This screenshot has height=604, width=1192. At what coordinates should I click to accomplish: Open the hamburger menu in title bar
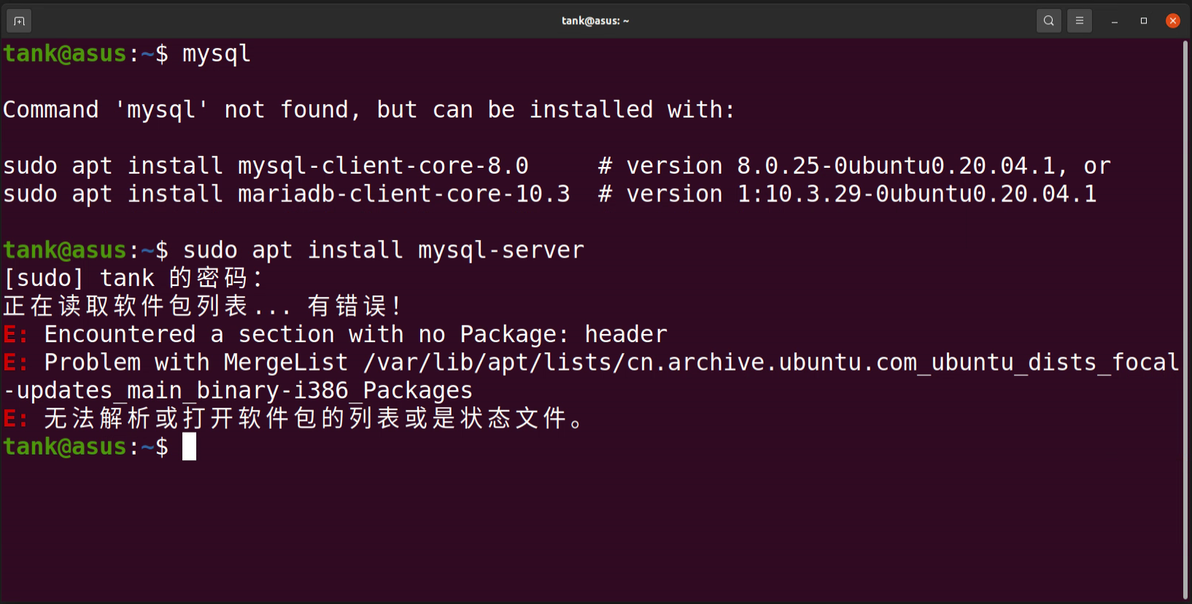coord(1079,21)
